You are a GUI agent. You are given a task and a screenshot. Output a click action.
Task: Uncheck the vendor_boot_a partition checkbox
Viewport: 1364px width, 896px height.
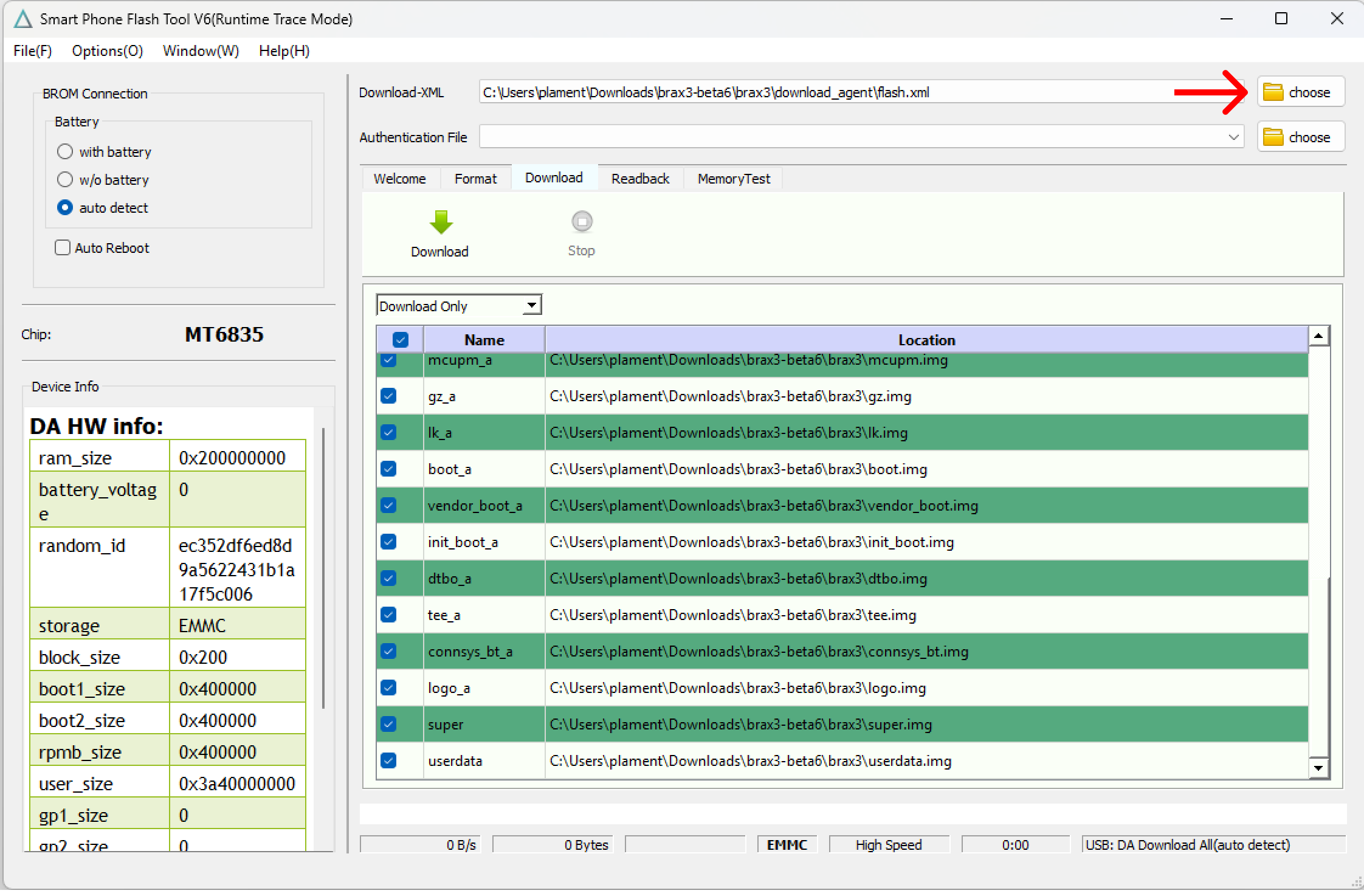(x=388, y=506)
